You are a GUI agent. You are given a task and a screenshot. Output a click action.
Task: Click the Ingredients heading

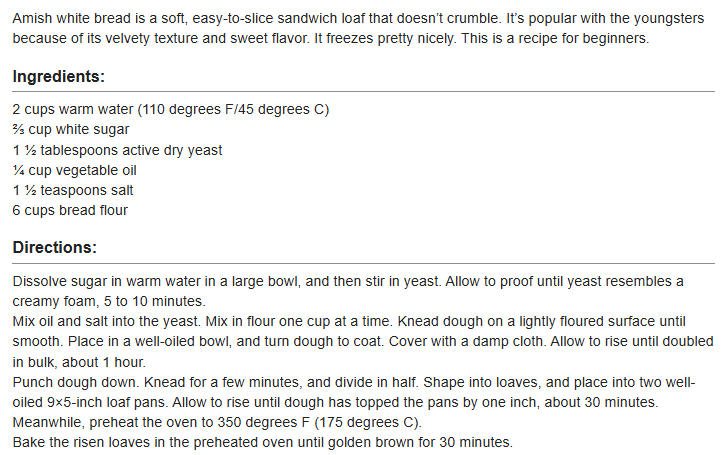[59, 76]
